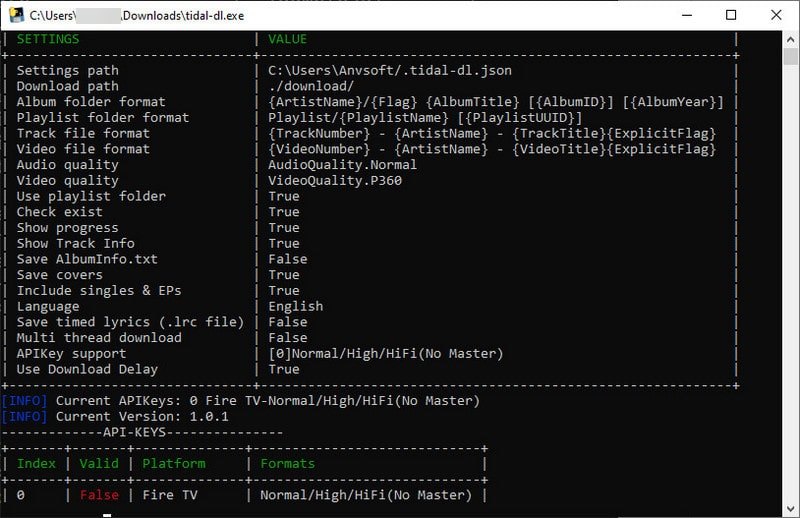Click the Fire TV platform cell
Screen dimensions: 800x518
pos(174,495)
